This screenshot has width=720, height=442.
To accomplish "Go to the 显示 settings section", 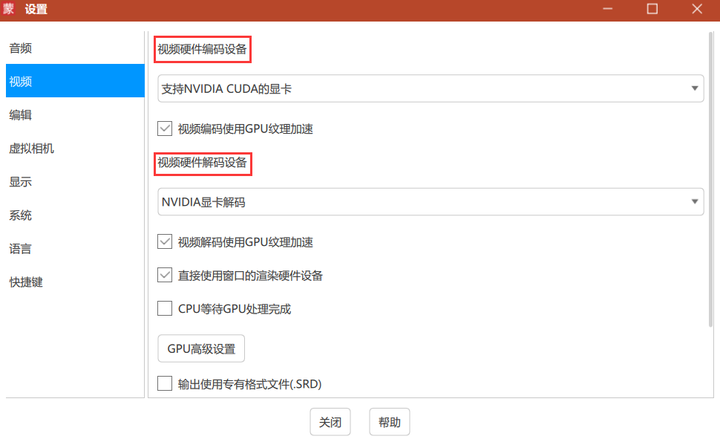I will tap(21, 182).
